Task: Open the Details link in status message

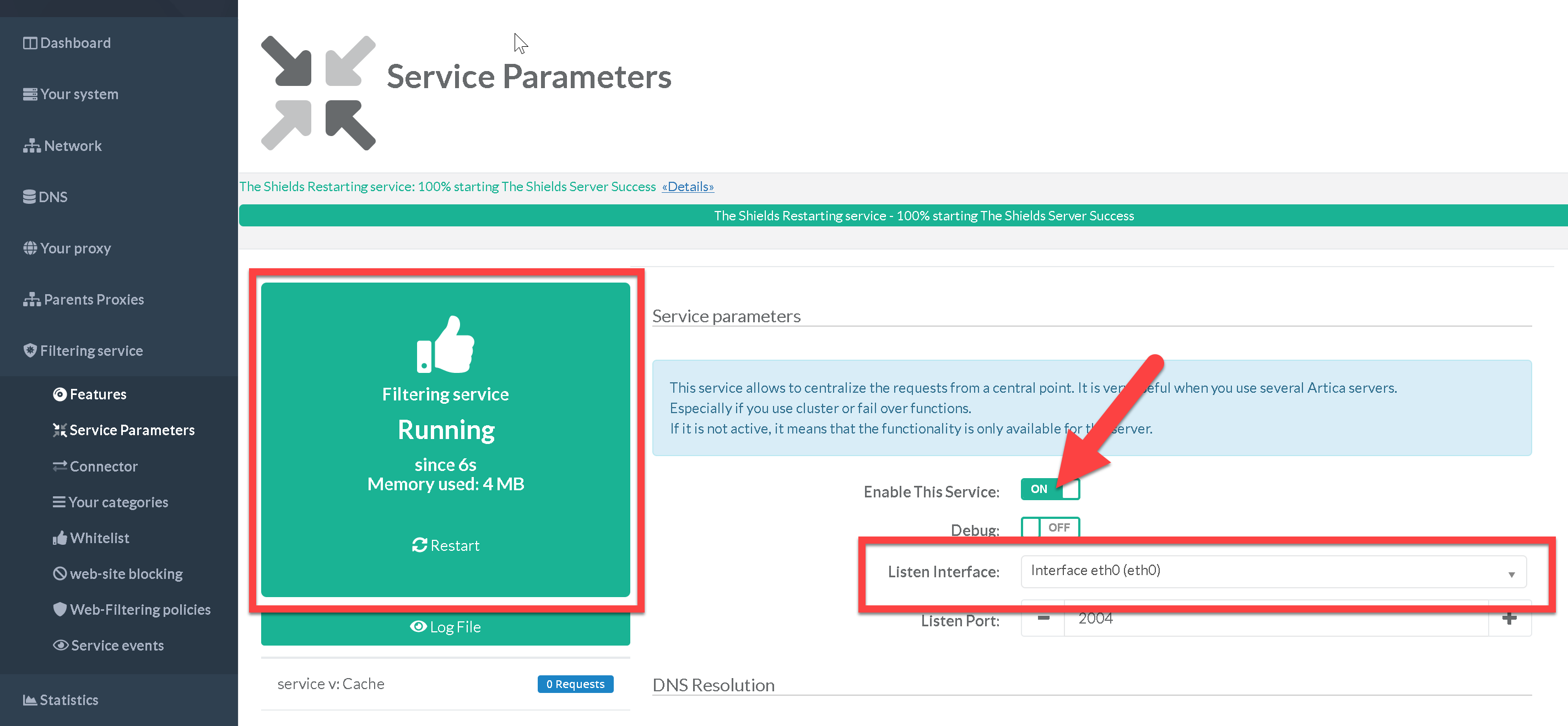Action: [x=688, y=187]
